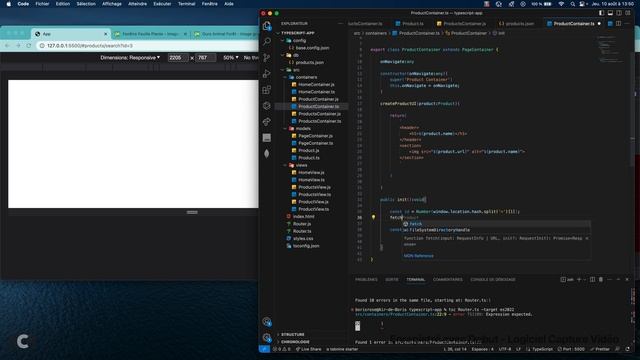Click the add new terminal plus icon

point(579,280)
